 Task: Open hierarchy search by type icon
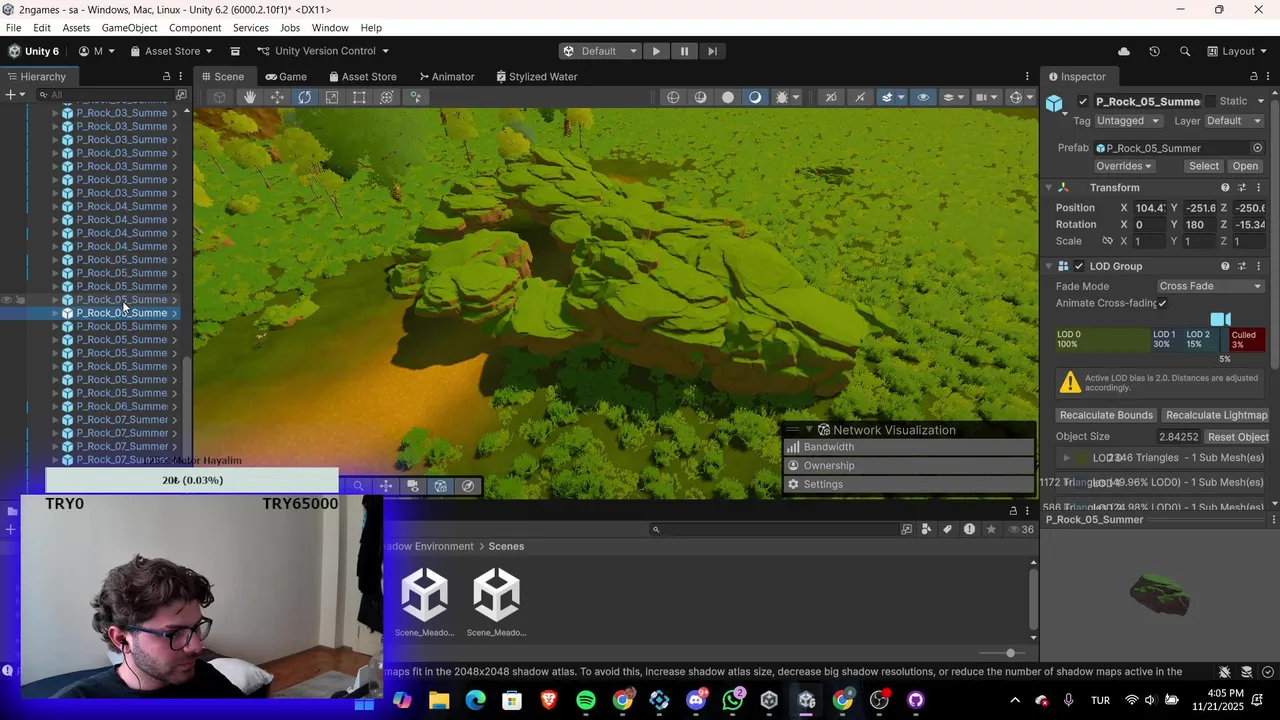[x=181, y=95]
